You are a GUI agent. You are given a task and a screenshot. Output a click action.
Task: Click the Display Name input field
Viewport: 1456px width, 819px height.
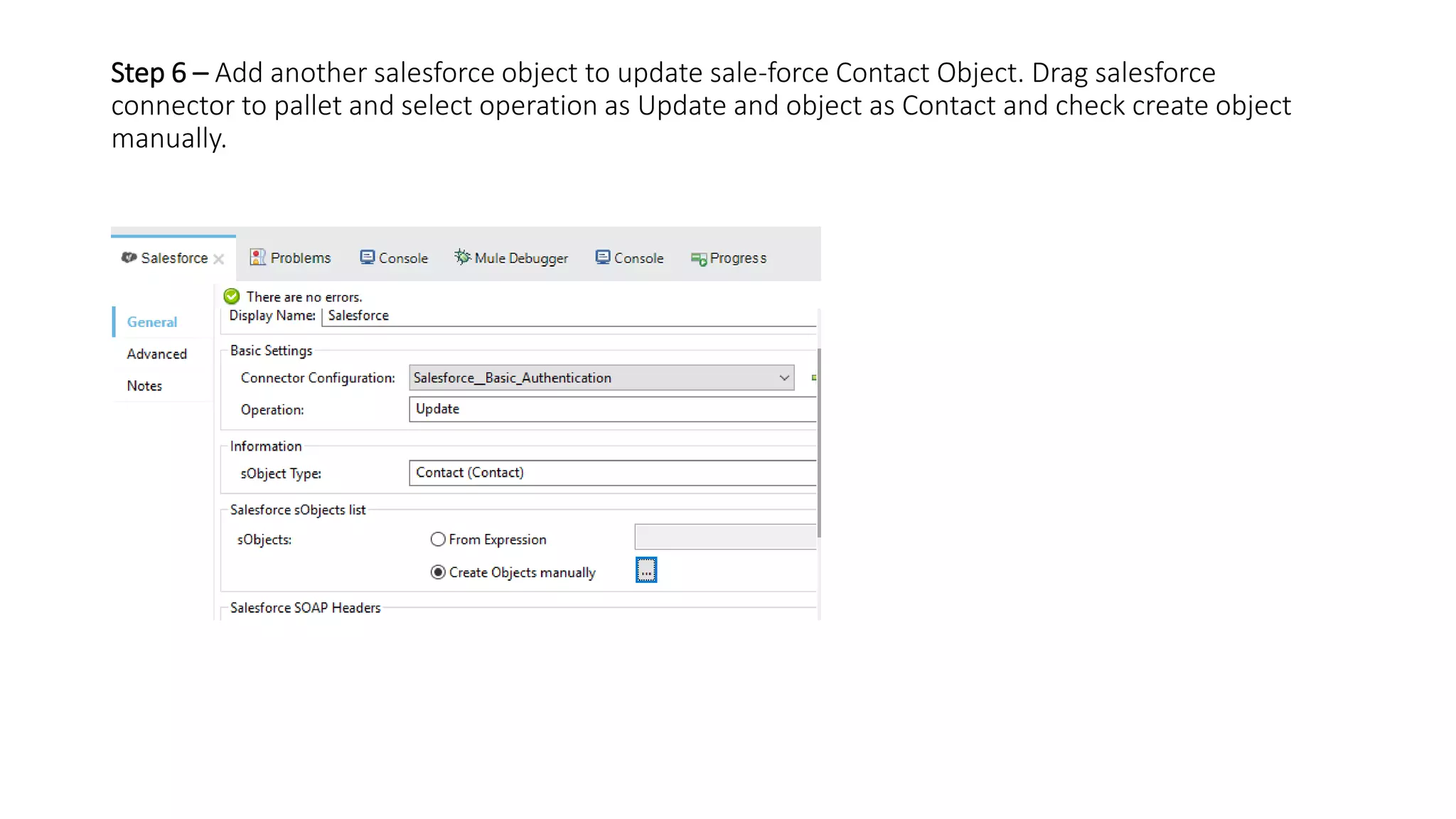coord(569,316)
